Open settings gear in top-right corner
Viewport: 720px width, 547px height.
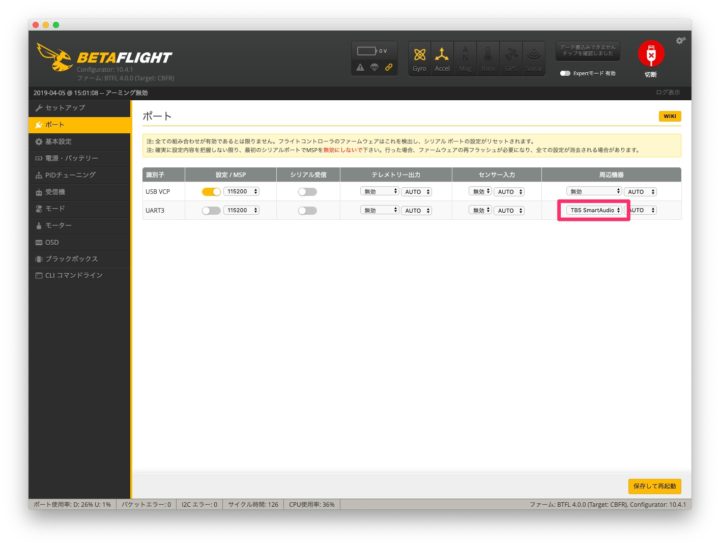681,40
